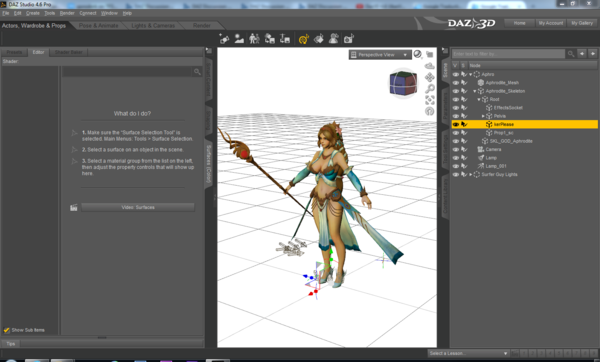
Task: Click the viewport options icon beside draw-style sphere
Action: click(x=430, y=54)
